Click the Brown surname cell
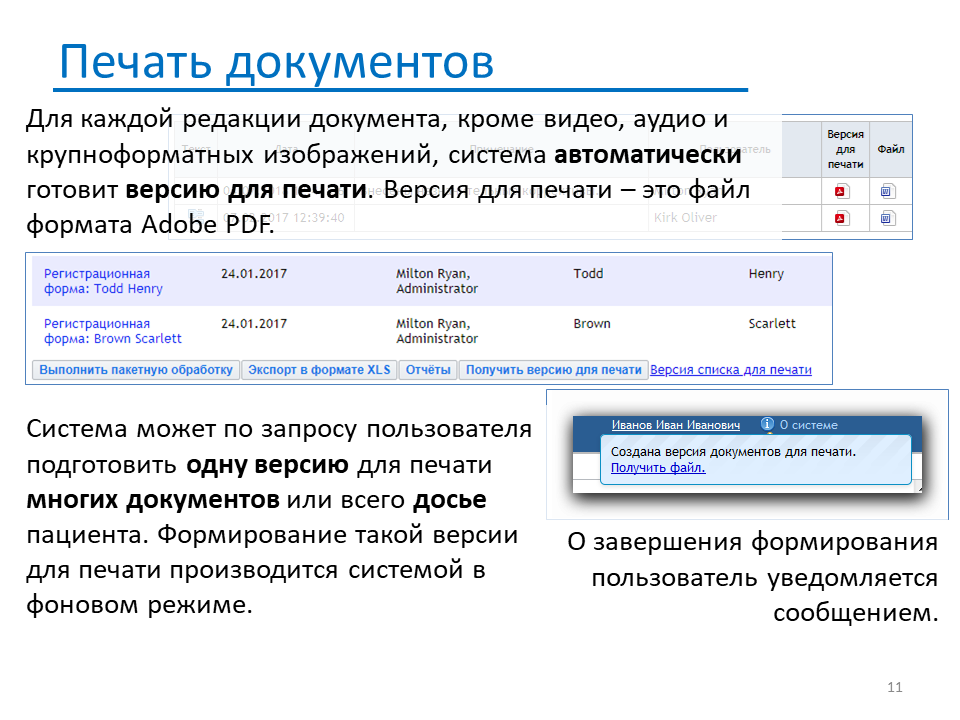 click(x=592, y=324)
